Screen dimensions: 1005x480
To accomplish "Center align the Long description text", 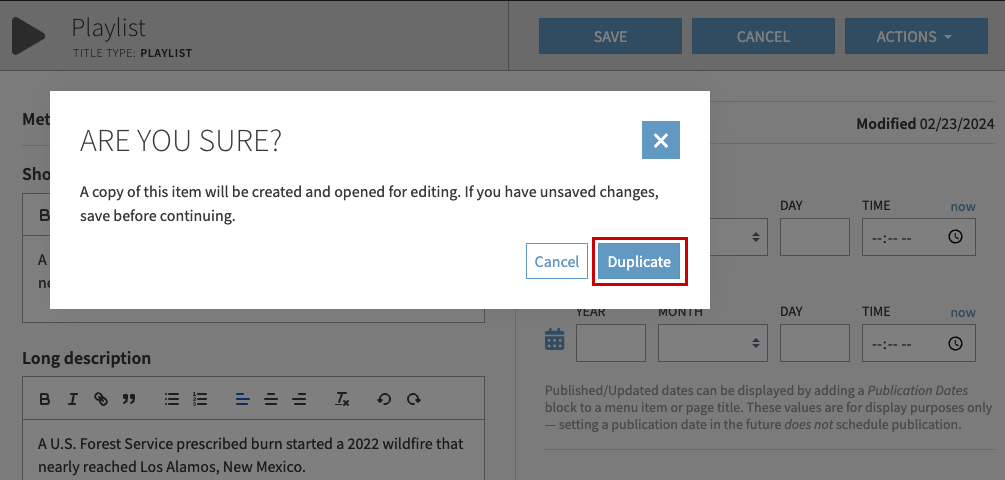I will click(x=270, y=399).
